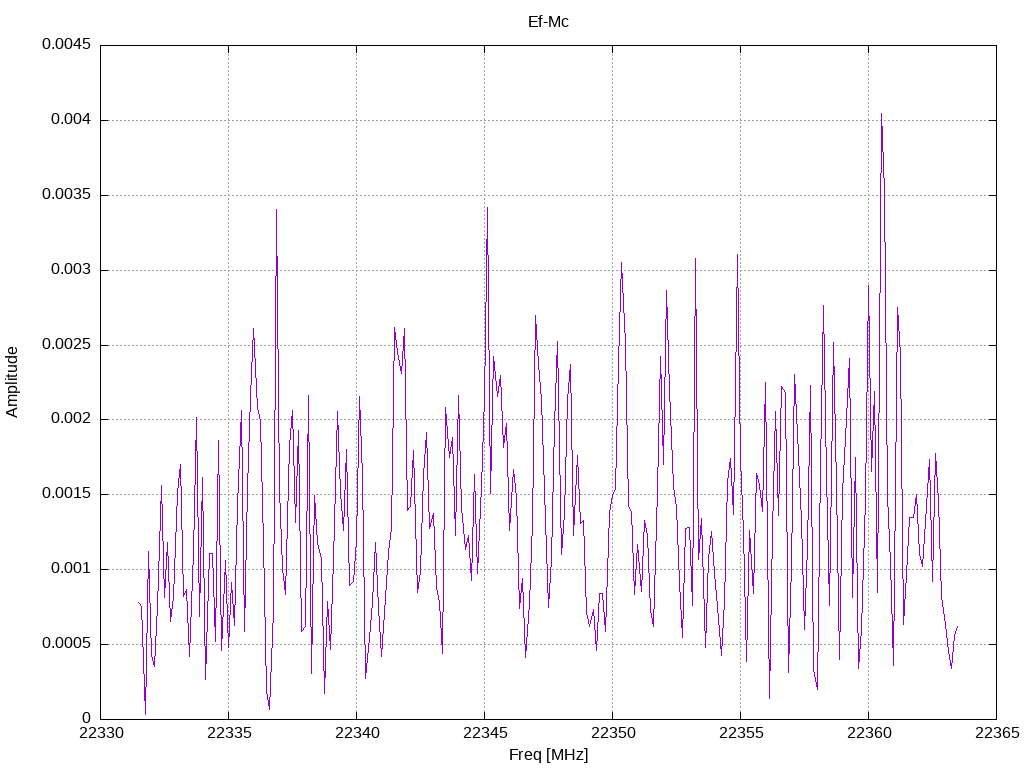
Task: Click the 22330 x-axis tick label
Action: pos(101,734)
